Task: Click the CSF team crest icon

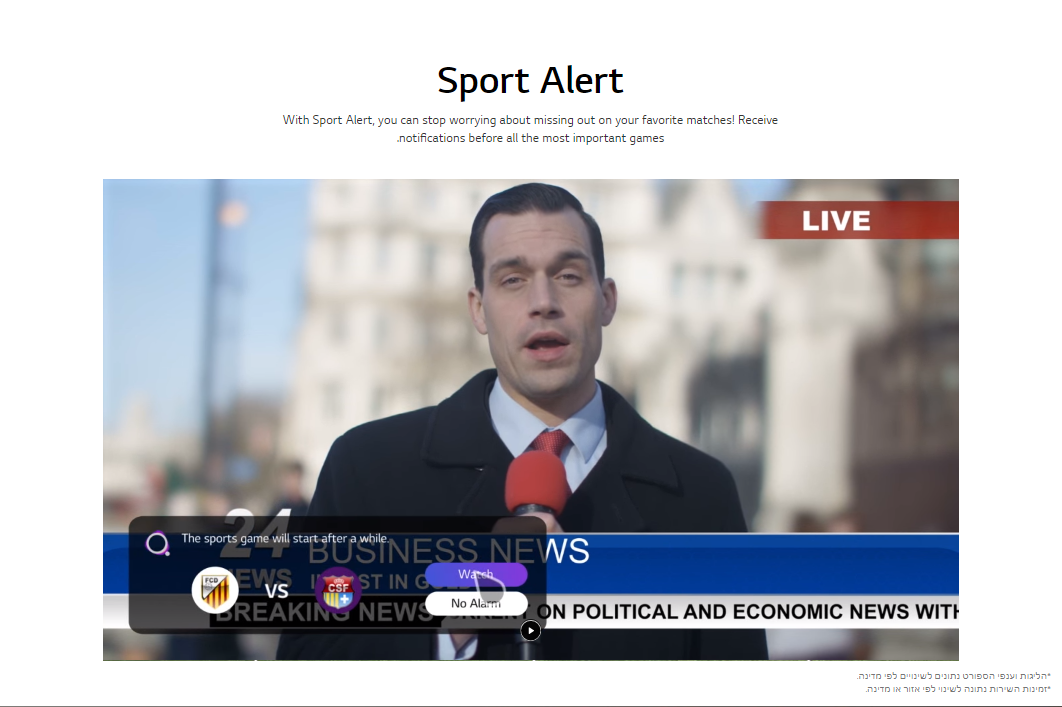Action: (339, 590)
